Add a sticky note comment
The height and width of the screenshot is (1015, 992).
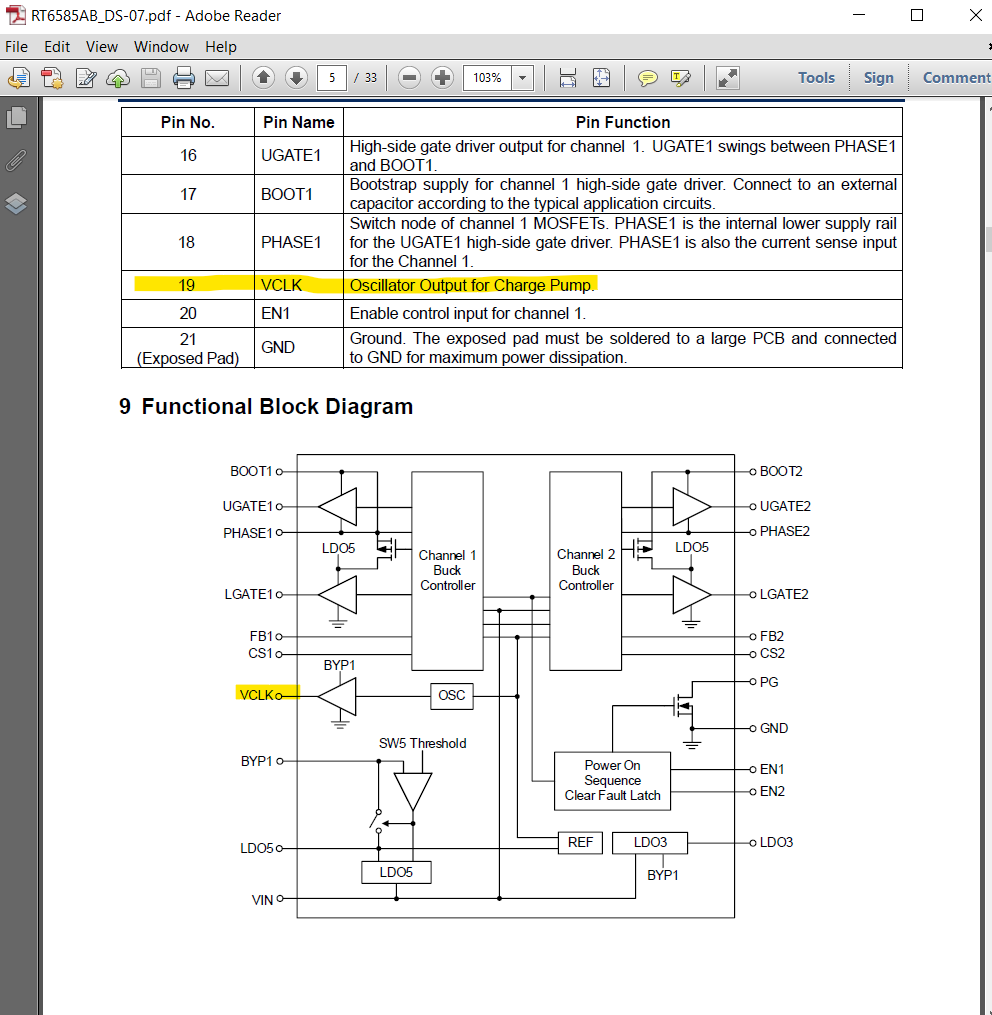coord(648,78)
